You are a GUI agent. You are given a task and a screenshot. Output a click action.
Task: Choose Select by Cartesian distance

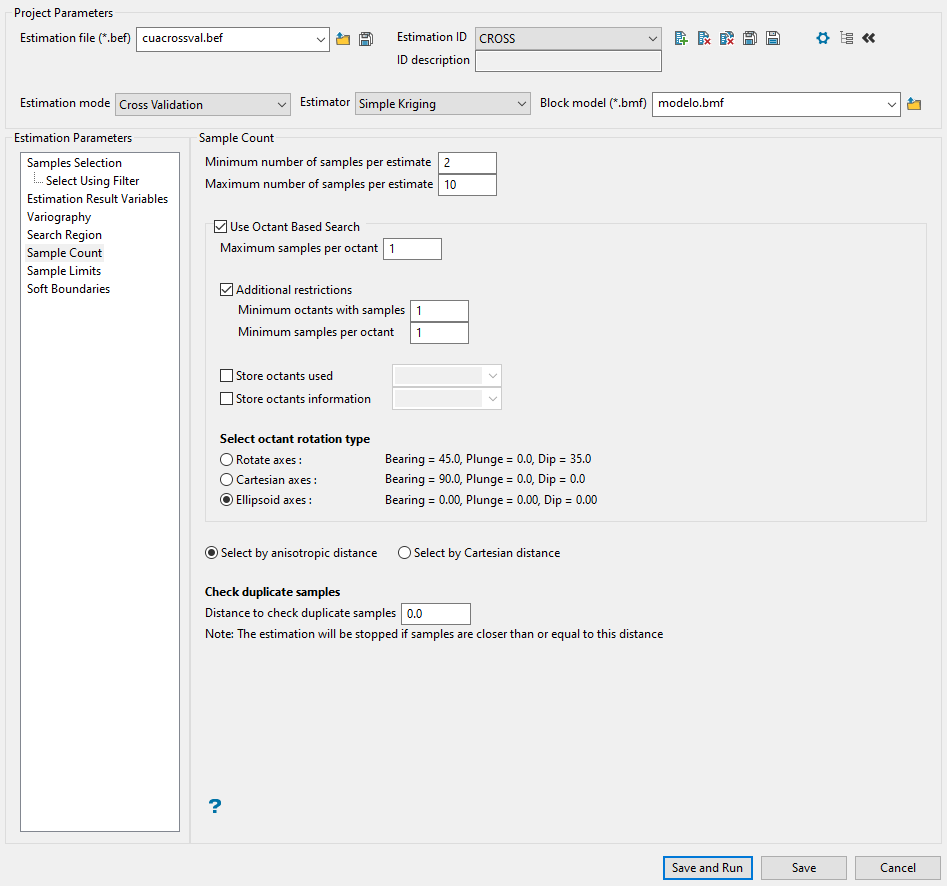pos(405,553)
